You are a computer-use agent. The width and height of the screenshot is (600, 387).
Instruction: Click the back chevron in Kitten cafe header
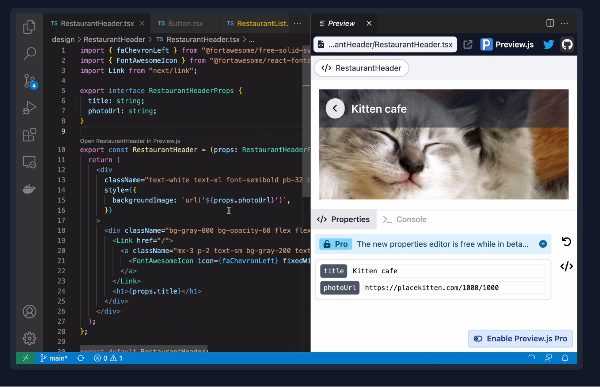335,108
